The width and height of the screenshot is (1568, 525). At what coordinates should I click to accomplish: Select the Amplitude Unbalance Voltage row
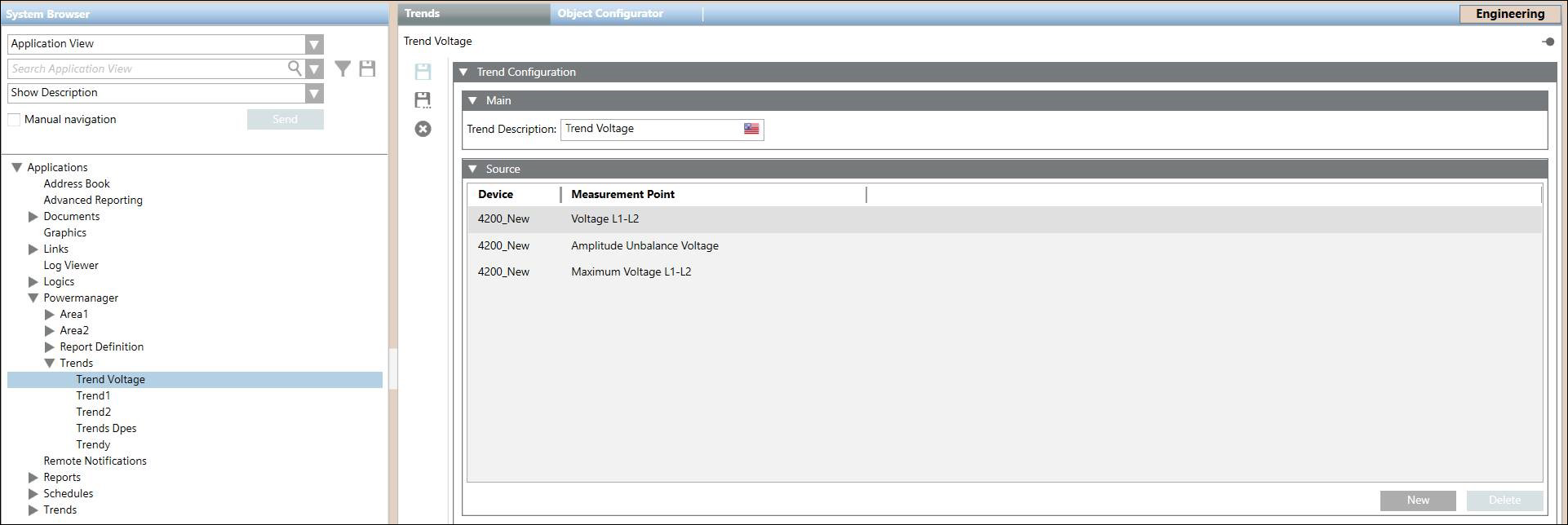[644, 245]
